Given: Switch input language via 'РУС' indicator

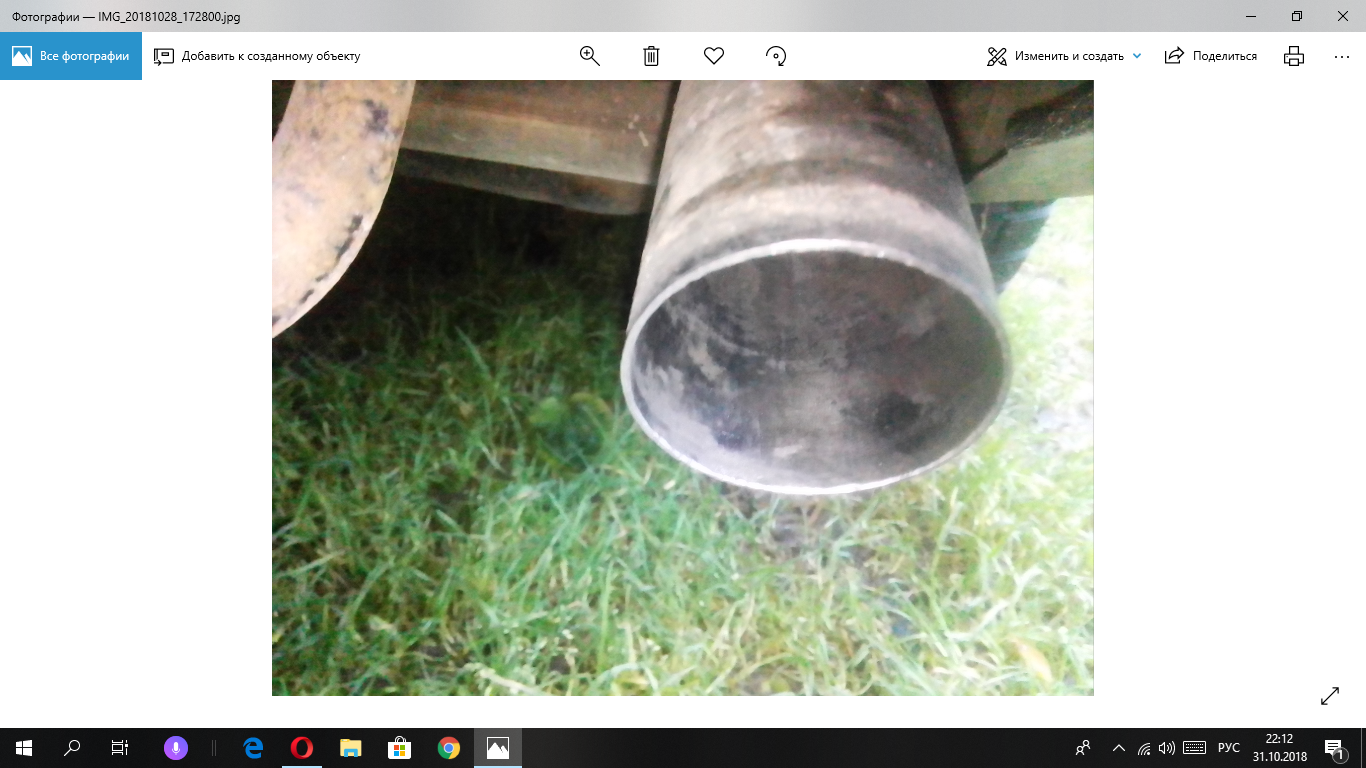Looking at the screenshot, I should coord(1229,748).
